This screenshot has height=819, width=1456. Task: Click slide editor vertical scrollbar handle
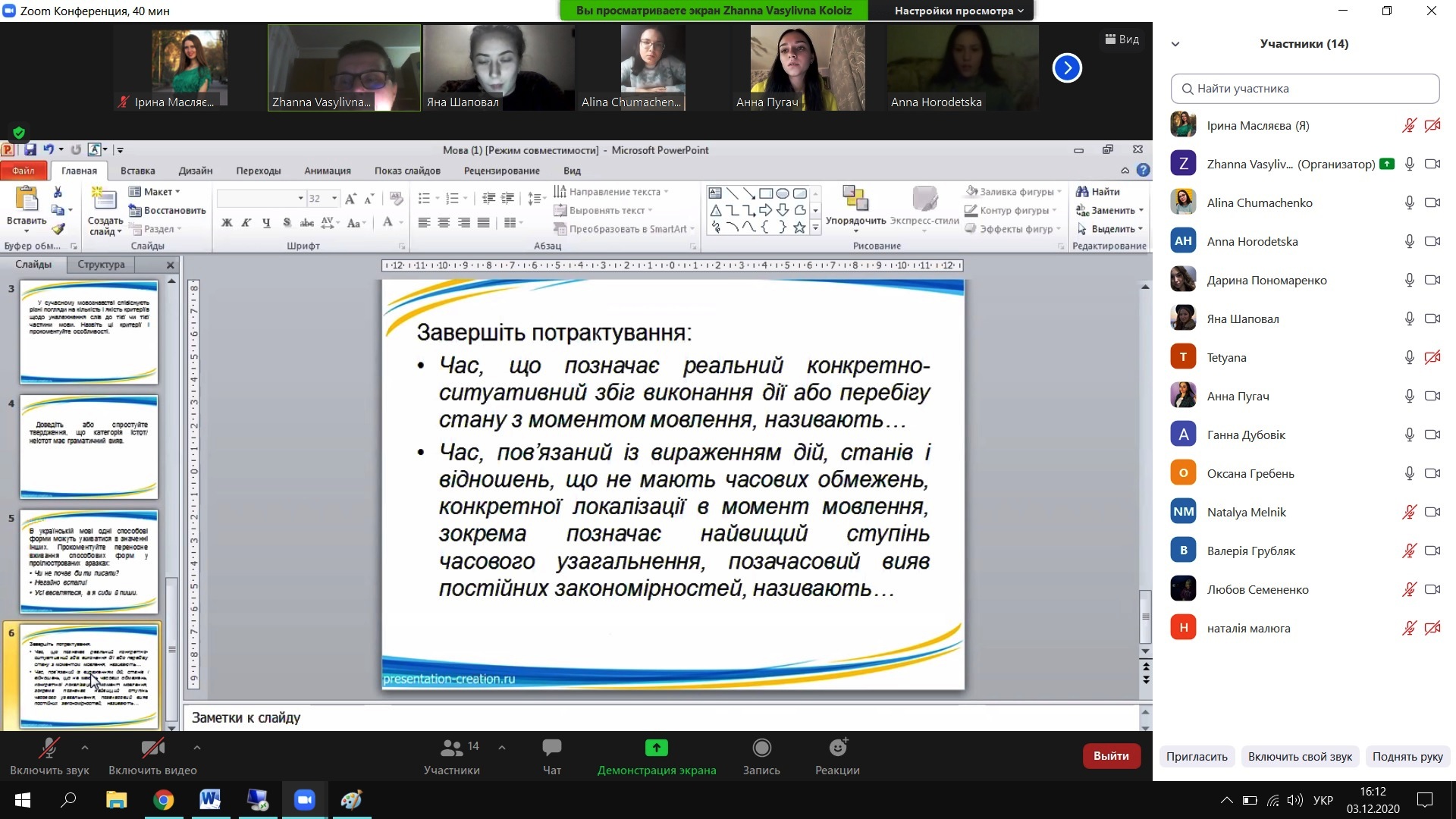point(1145,615)
